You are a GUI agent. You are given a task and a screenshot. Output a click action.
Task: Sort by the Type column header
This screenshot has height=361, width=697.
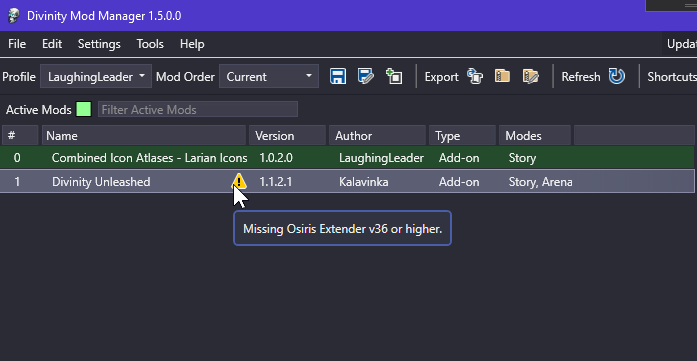(462, 136)
